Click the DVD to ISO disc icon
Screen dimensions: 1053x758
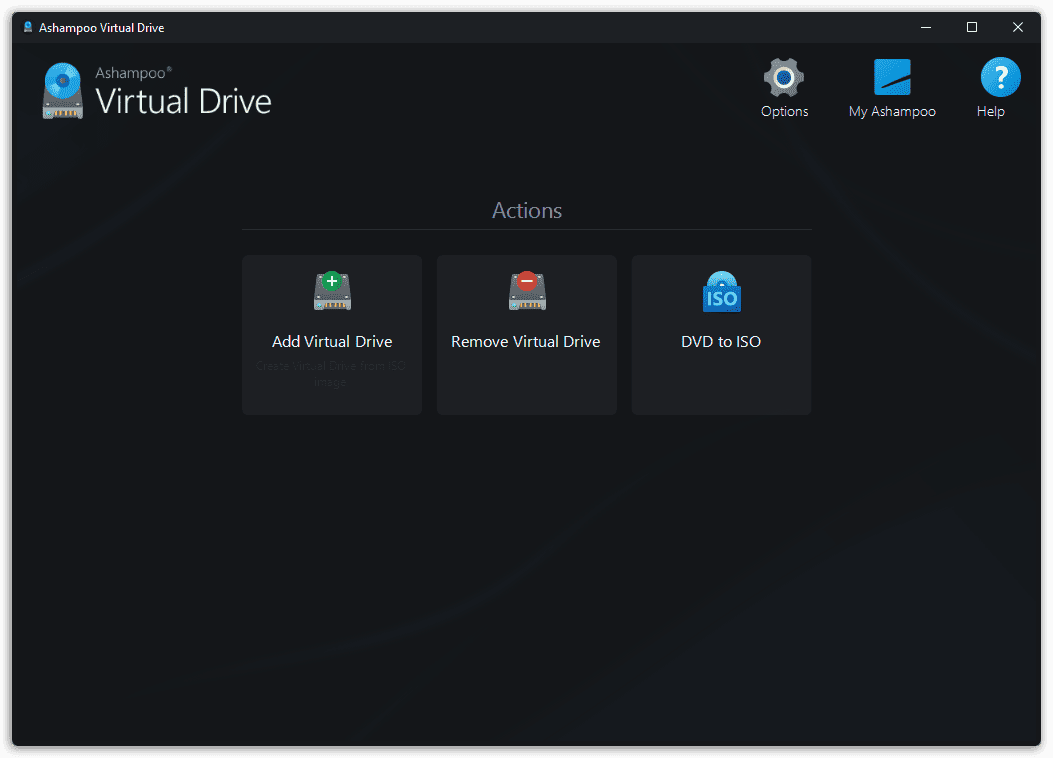(722, 291)
